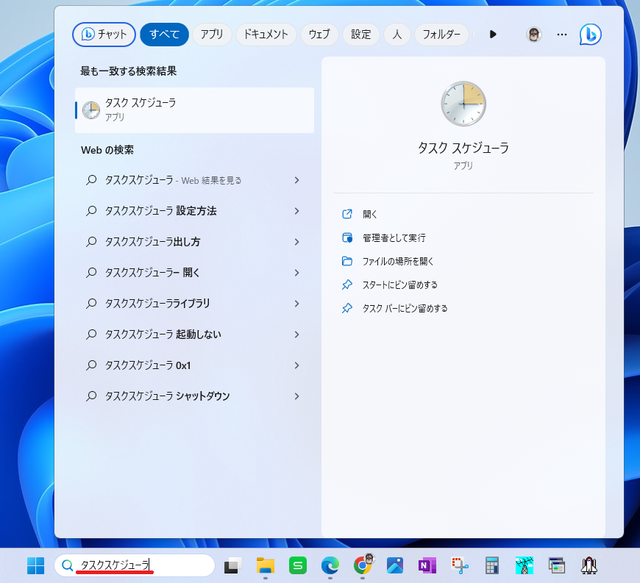Choose スタートにピン留めする
The width and height of the screenshot is (640, 583).
click(x=400, y=285)
